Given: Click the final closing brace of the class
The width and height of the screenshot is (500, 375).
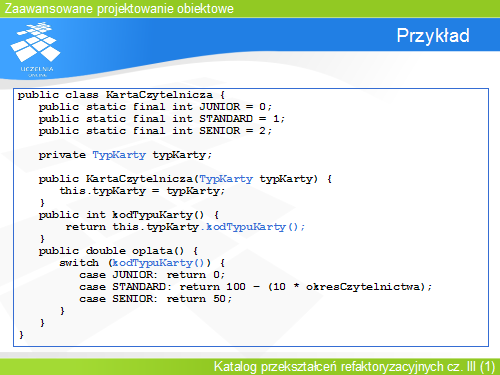Looking at the screenshot, I should tap(21, 335).
